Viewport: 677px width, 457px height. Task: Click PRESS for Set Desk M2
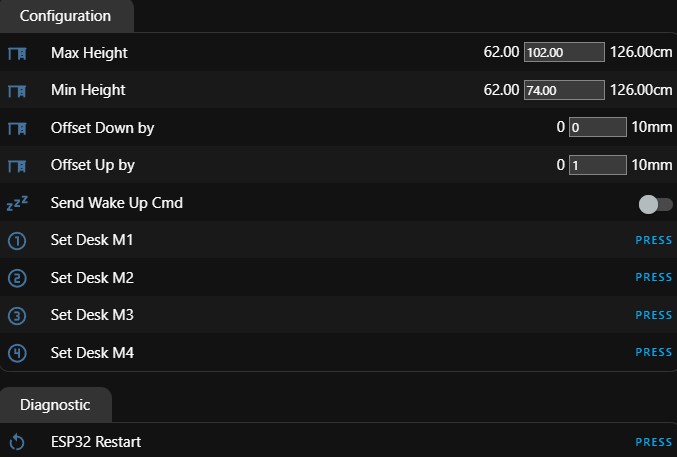pyautogui.click(x=654, y=277)
